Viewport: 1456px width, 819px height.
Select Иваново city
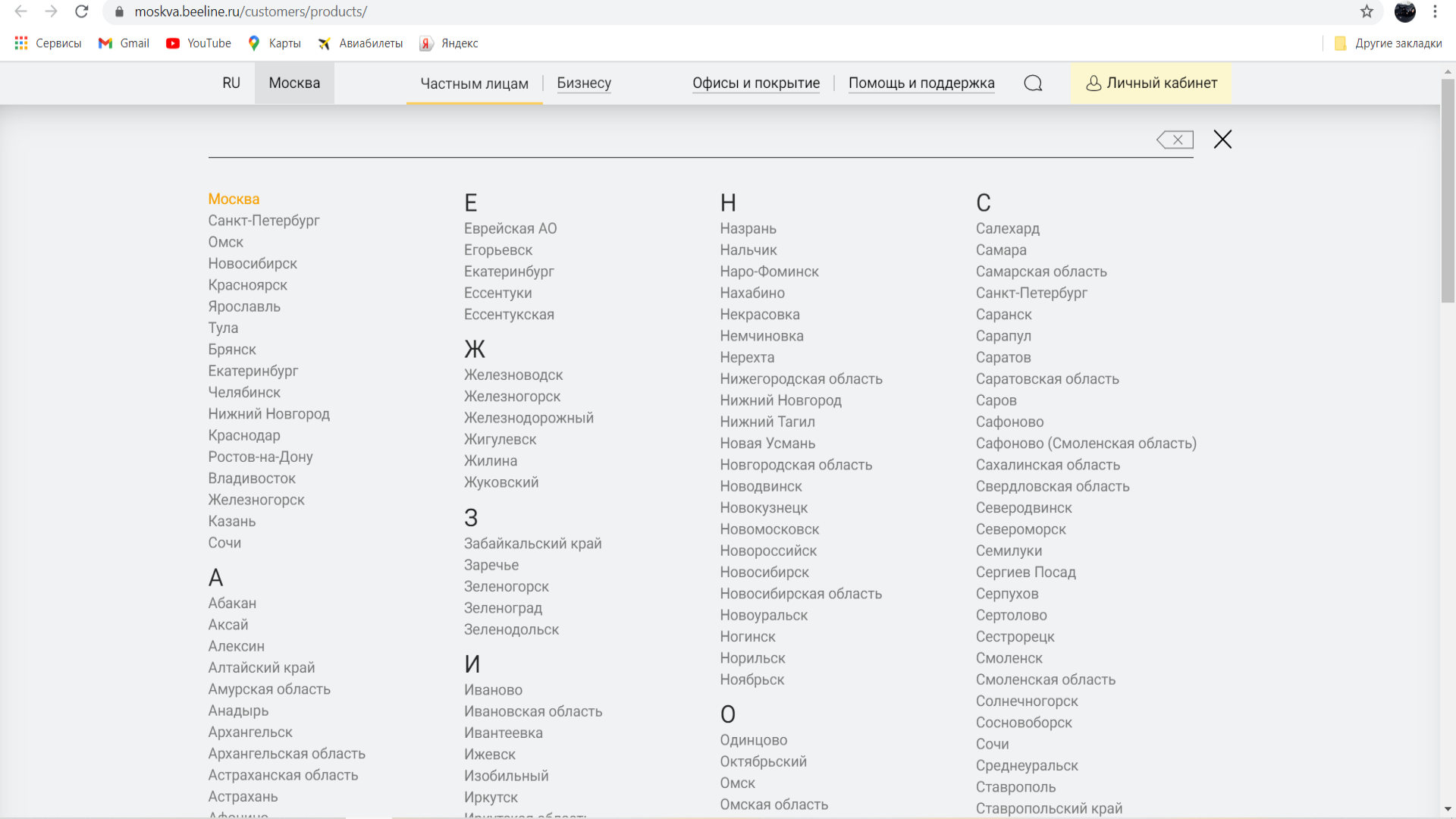(x=493, y=690)
